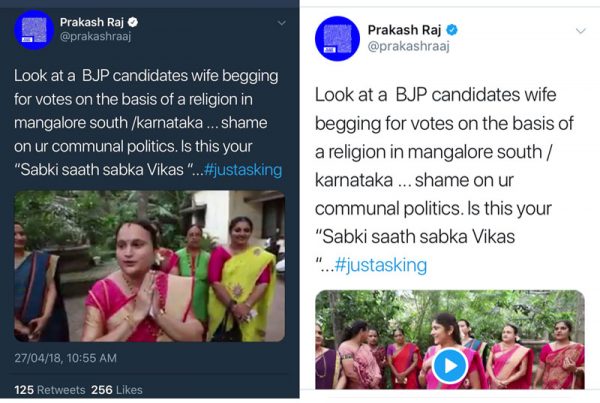
Task: Open Prakash Raj avatar in light tweet
Action: 337,38
